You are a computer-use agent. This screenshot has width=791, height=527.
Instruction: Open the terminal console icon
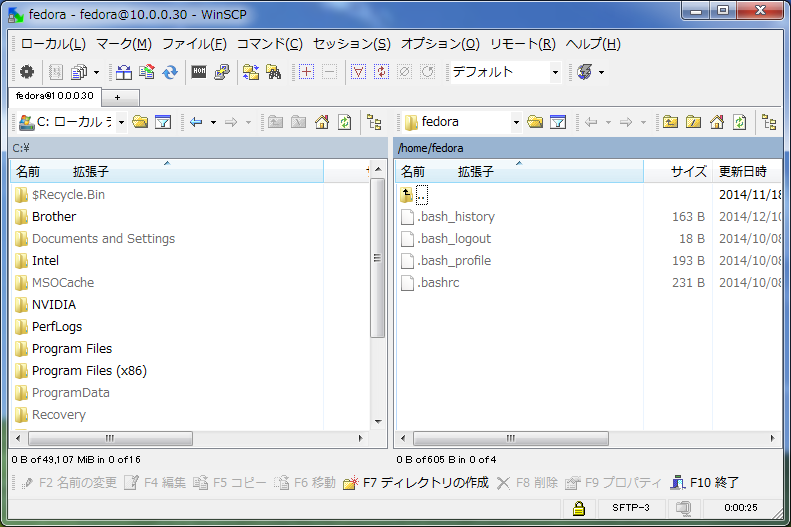(x=199, y=72)
